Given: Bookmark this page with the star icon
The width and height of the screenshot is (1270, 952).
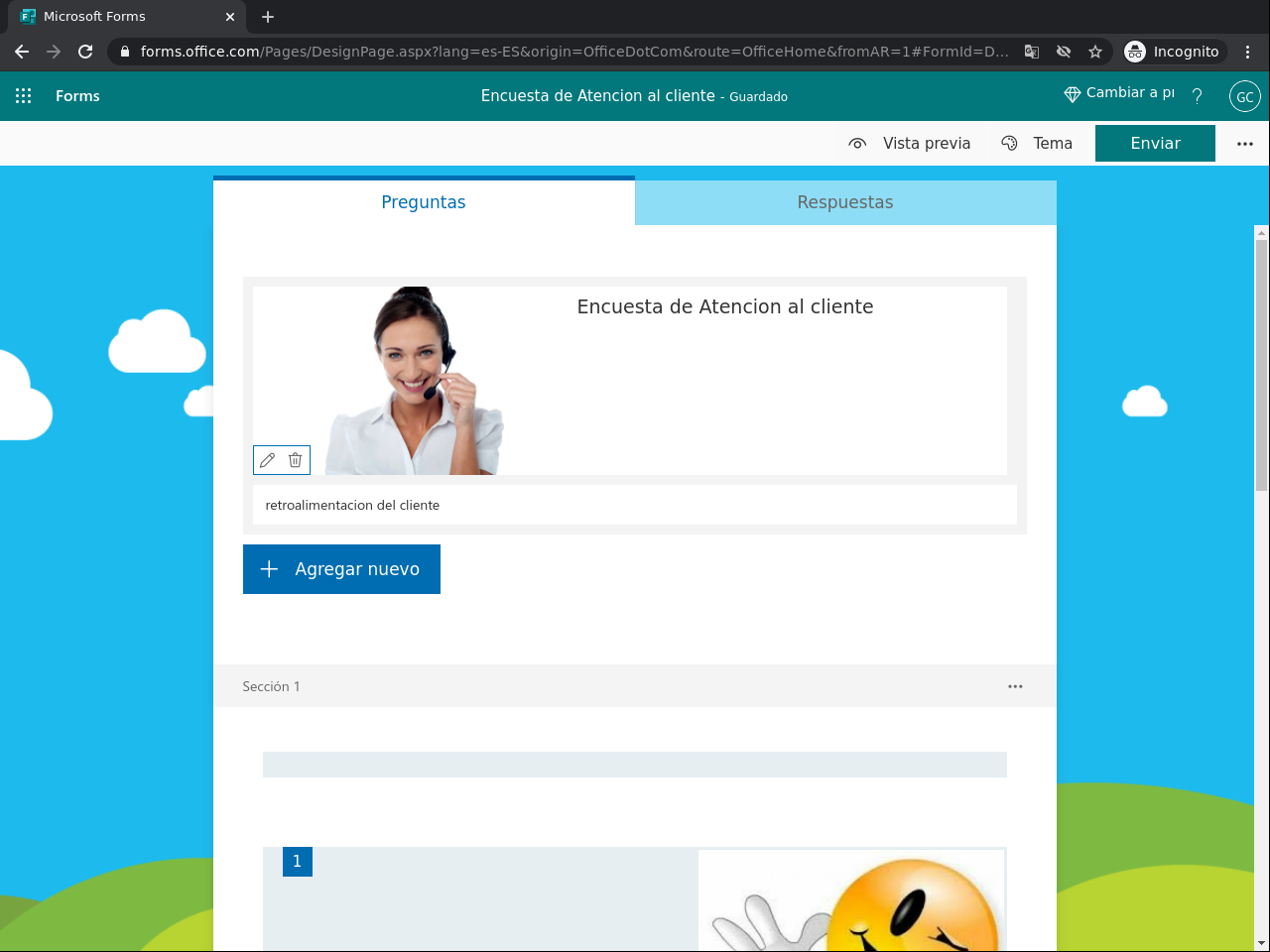Looking at the screenshot, I should (x=1095, y=52).
